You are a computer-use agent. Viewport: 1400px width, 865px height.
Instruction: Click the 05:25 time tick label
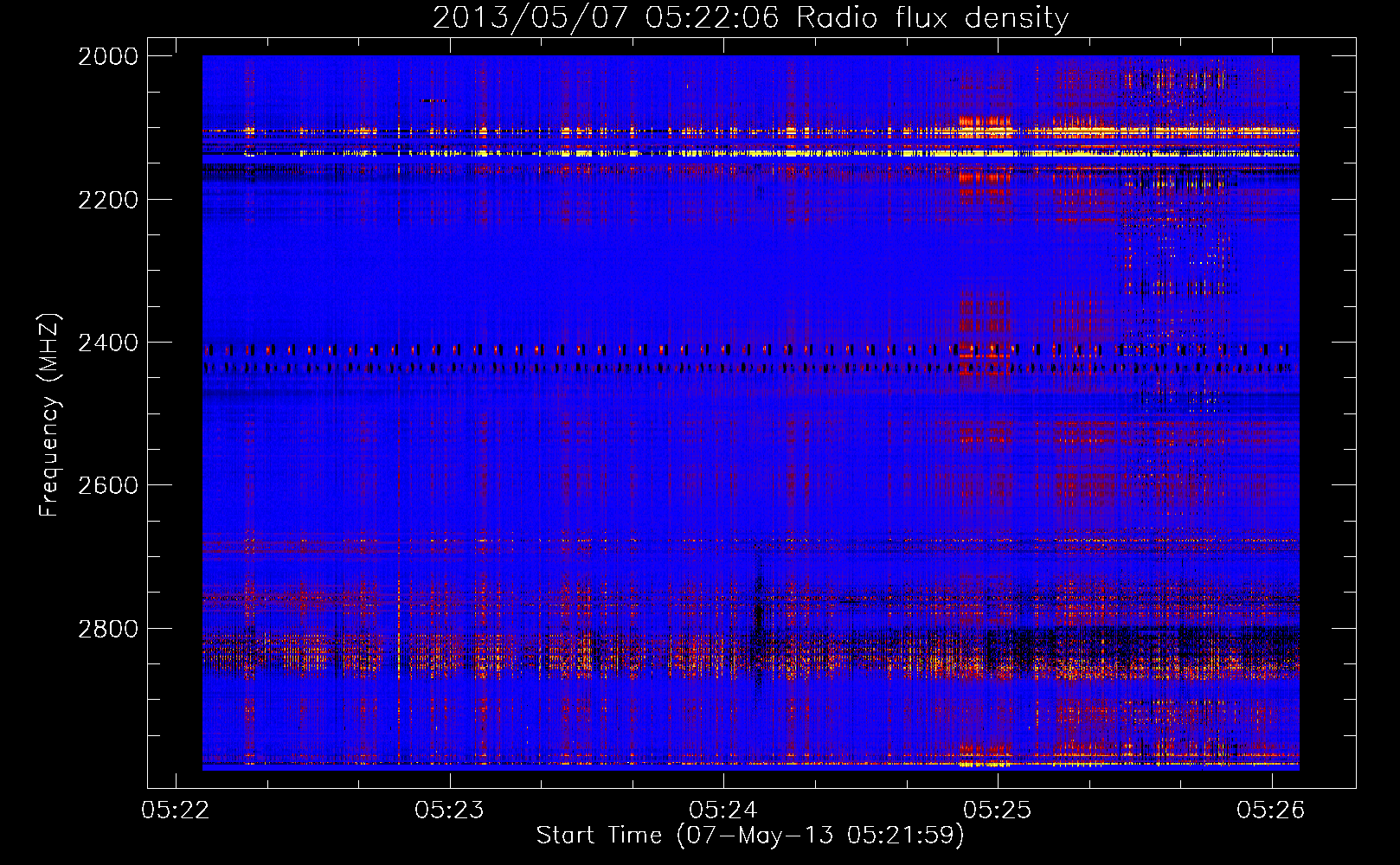(x=998, y=811)
